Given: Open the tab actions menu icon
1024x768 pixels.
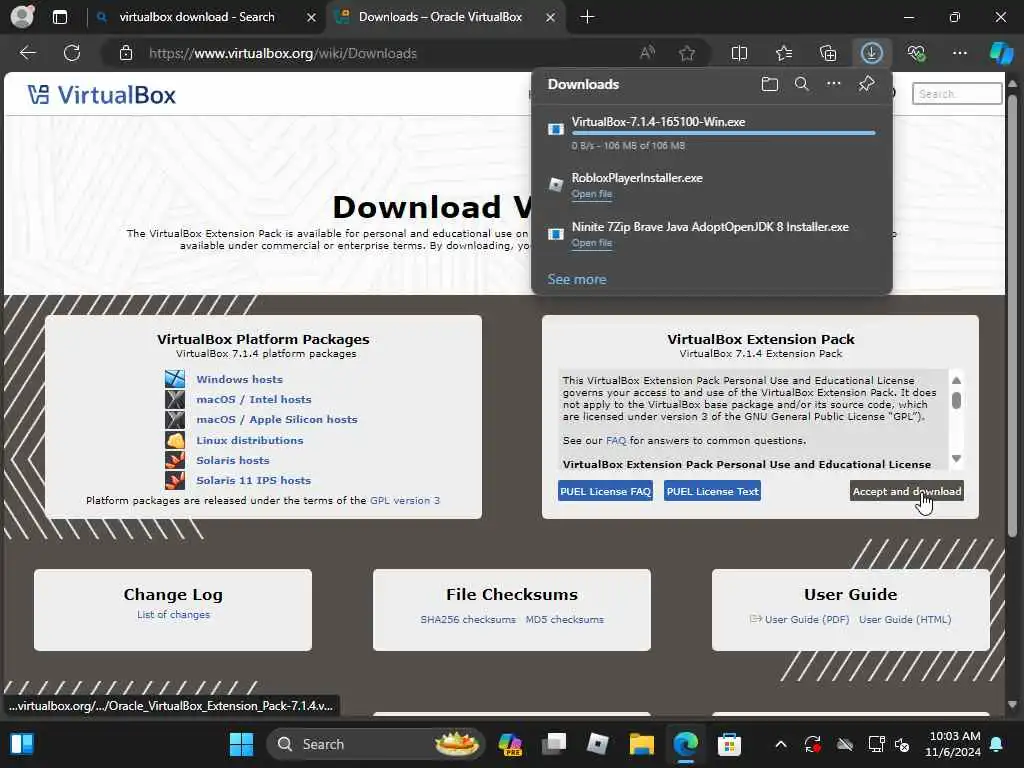Looking at the screenshot, I should 59,17.
